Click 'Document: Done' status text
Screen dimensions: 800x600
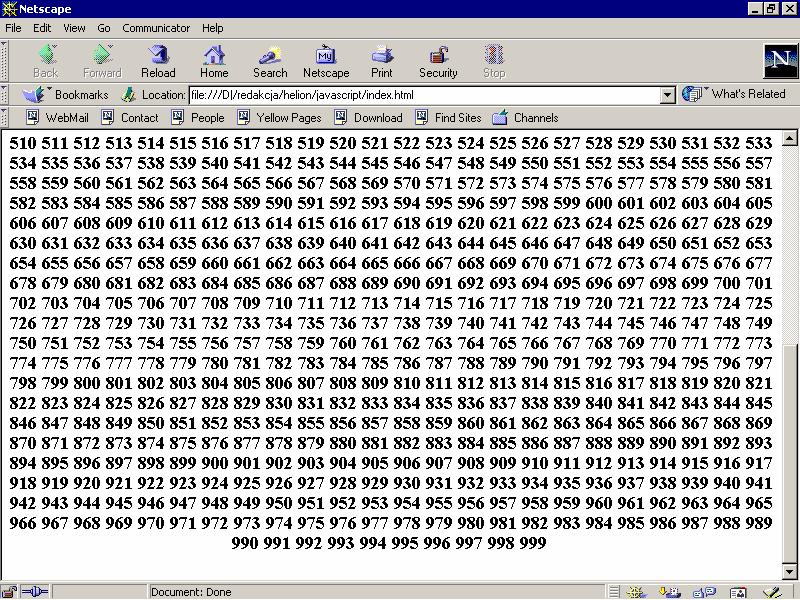191,592
